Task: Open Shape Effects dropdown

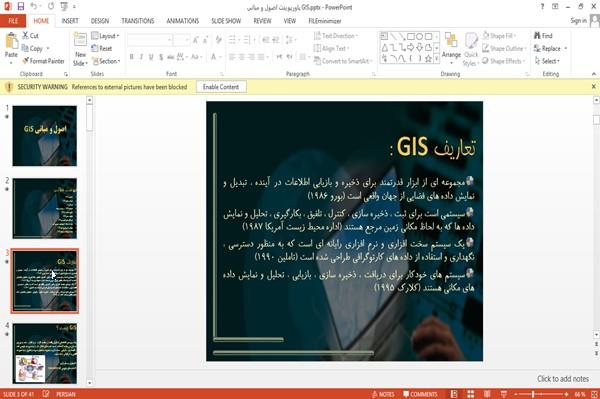Action: (504, 61)
